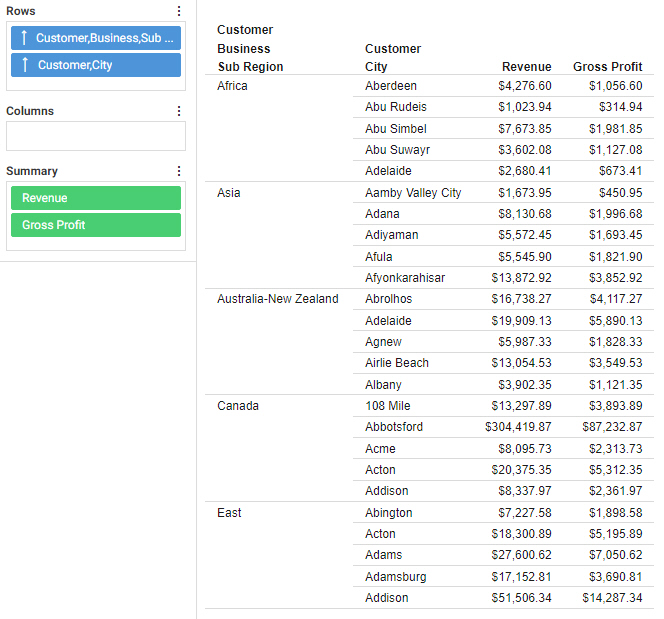Click the Gross Profit column header
The width and height of the screenshot is (664, 619).
pos(607,67)
